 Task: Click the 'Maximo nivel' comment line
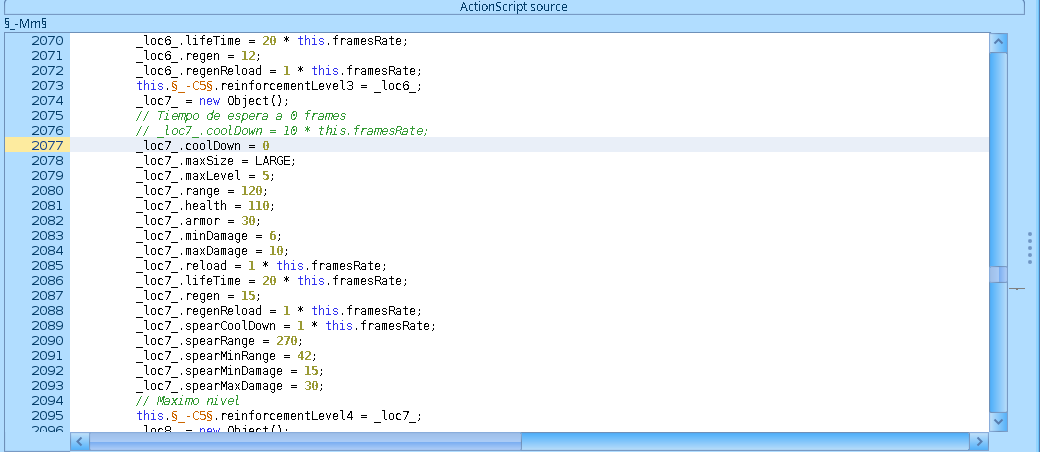[187, 400]
